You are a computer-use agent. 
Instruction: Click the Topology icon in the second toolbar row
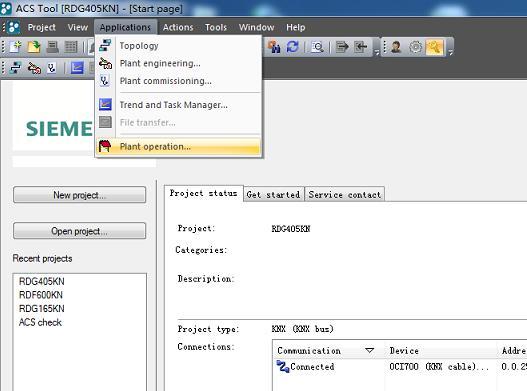15,68
